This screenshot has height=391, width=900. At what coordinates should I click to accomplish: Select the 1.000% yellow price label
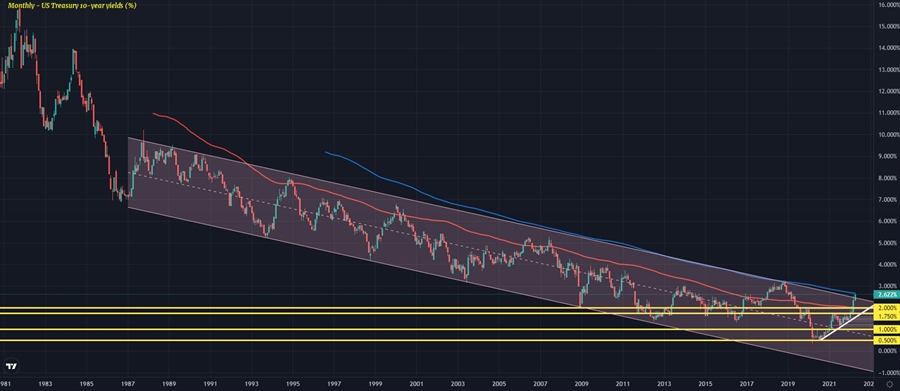click(886, 330)
